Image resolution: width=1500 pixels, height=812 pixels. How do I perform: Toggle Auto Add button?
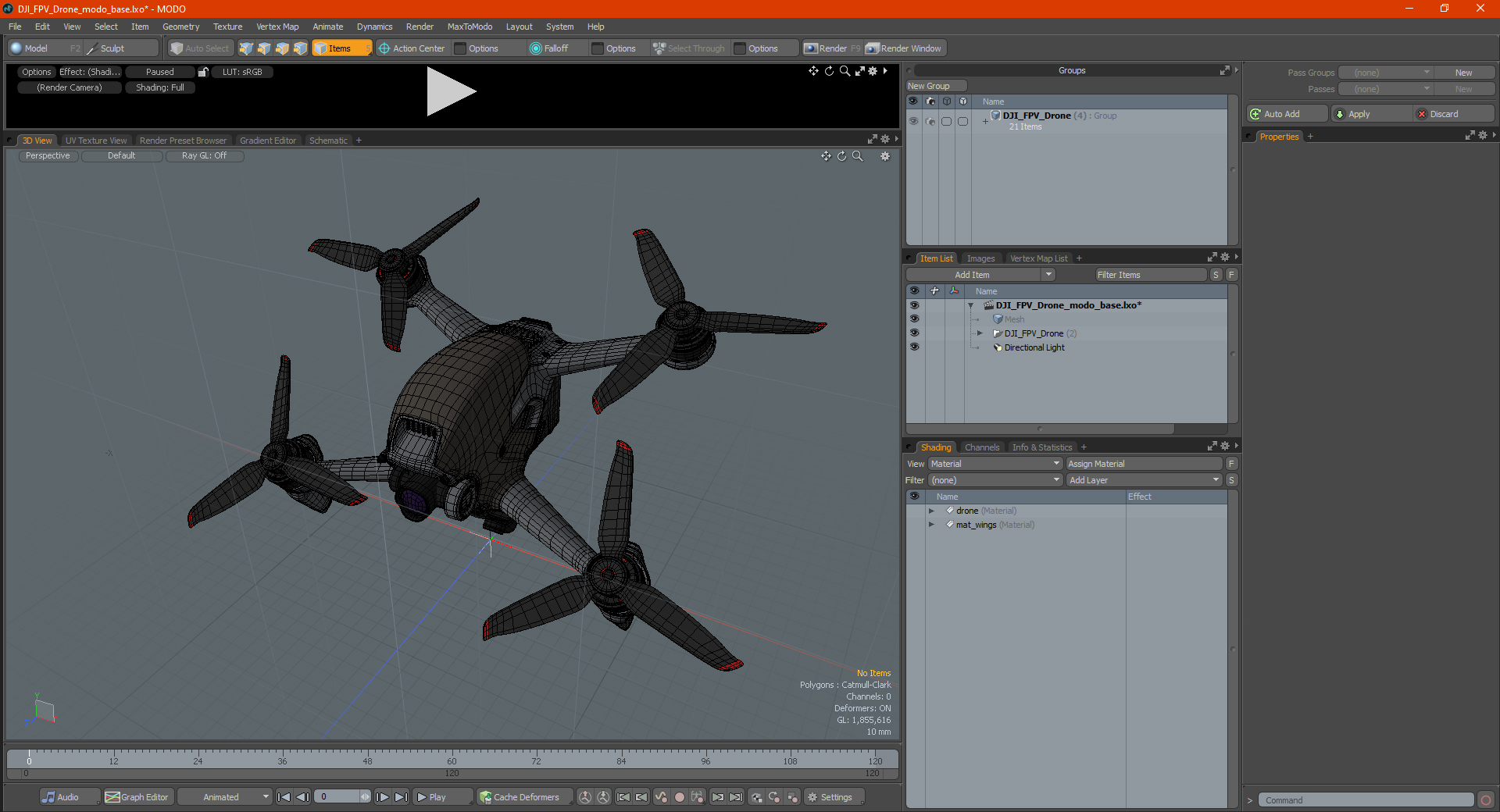[x=1287, y=114]
